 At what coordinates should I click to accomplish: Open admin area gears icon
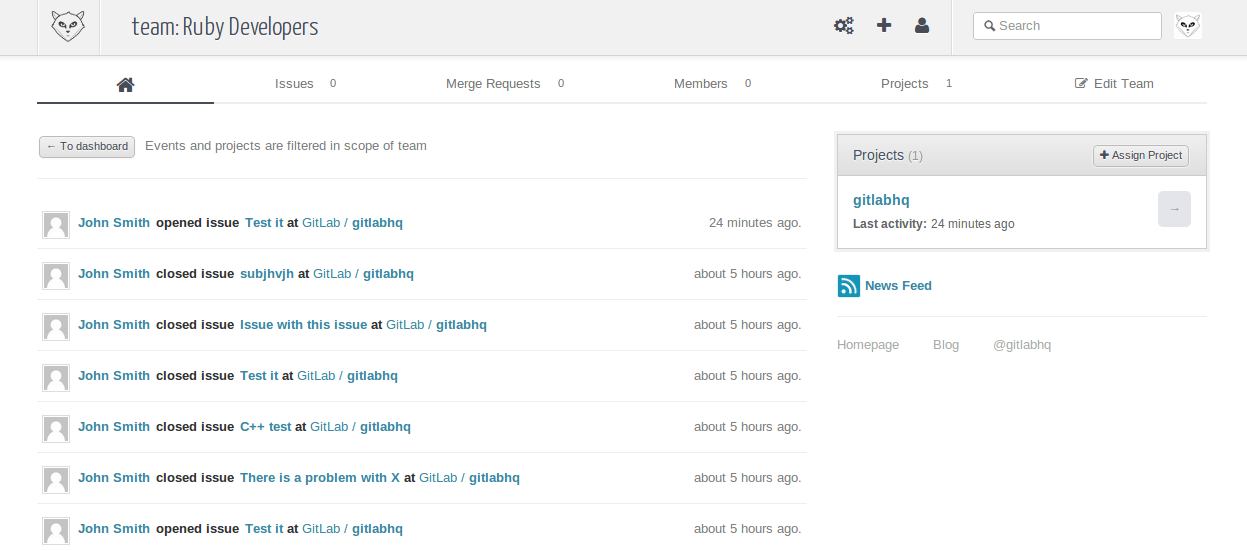pos(844,26)
